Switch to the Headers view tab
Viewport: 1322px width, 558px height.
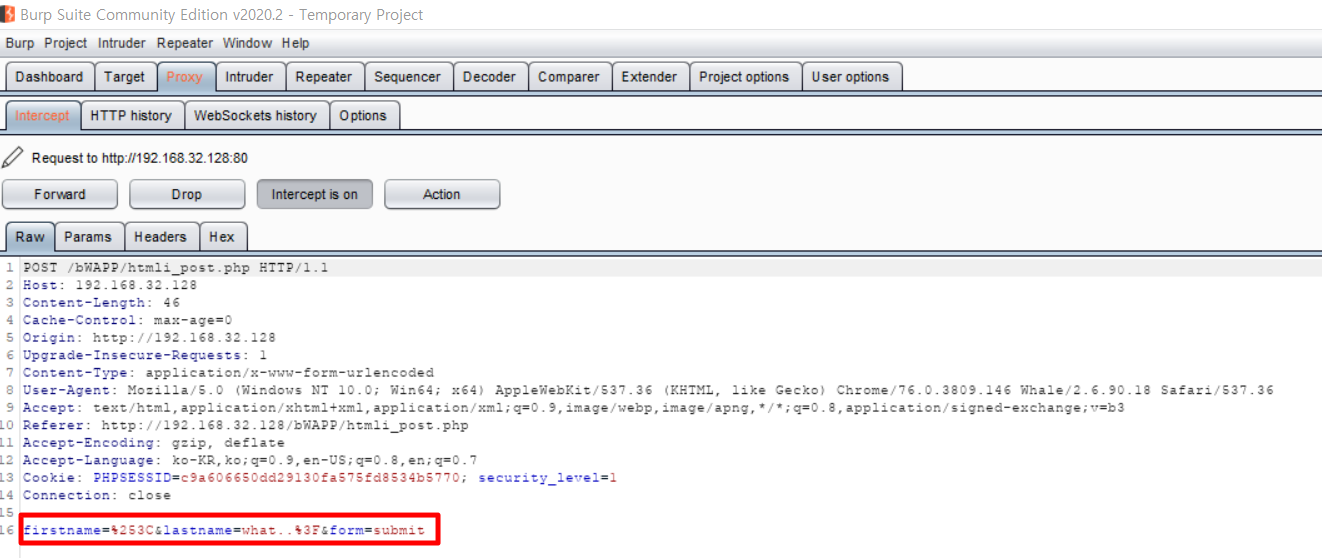click(x=160, y=237)
